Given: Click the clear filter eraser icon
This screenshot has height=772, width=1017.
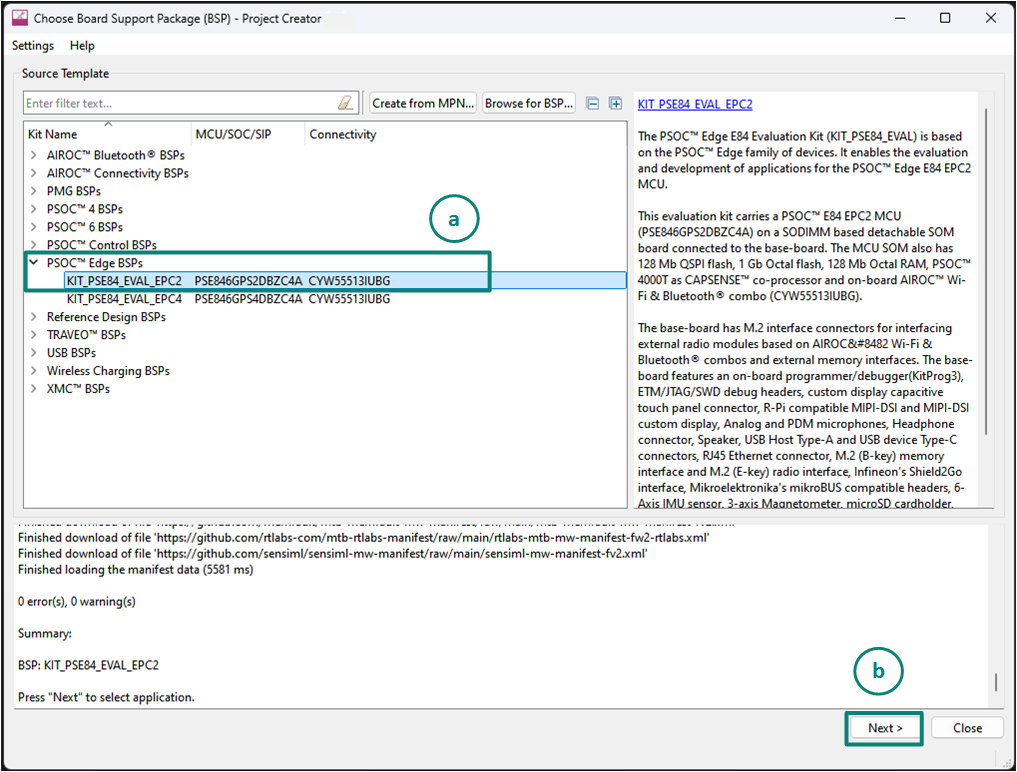Looking at the screenshot, I should coord(346,103).
